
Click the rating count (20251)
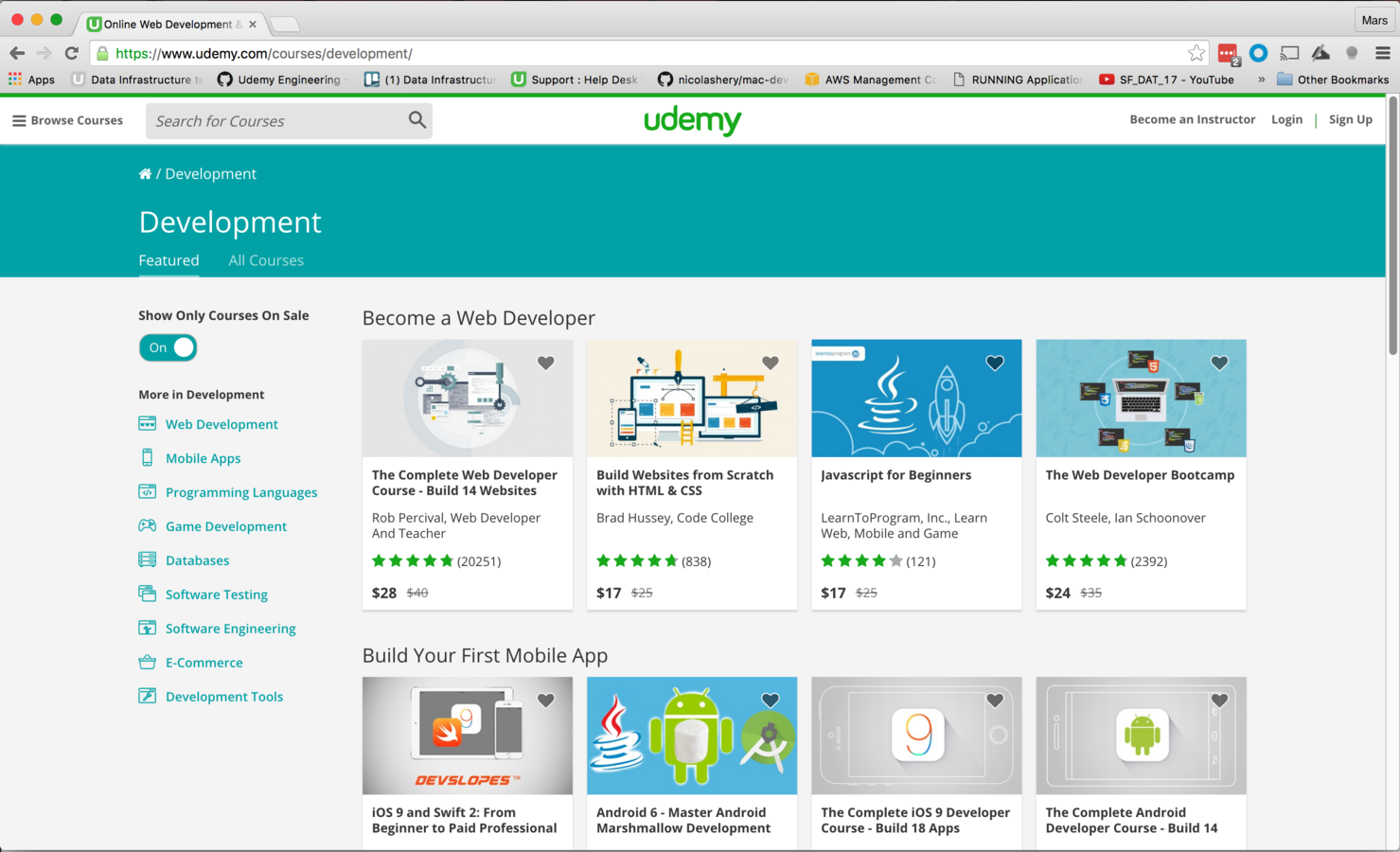click(479, 561)
